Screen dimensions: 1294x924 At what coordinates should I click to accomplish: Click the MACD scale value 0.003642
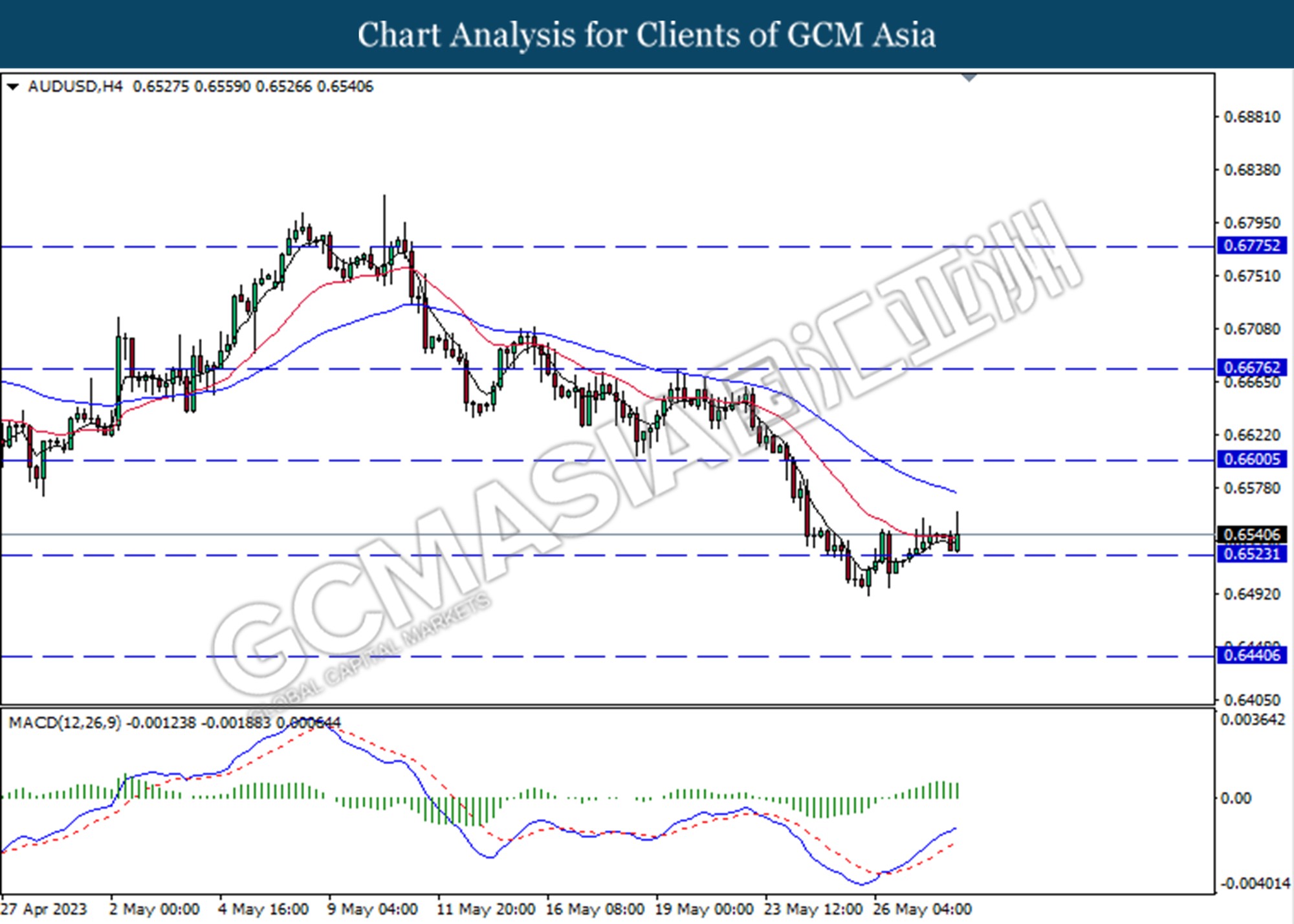tap(1253, 720)
